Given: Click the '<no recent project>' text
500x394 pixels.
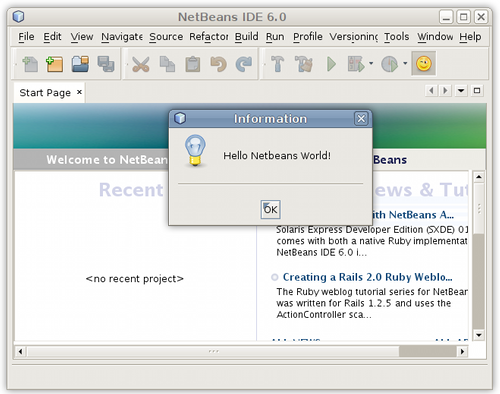Looking at the screenshot, I should pyautogui.click(x=135, y=278).
